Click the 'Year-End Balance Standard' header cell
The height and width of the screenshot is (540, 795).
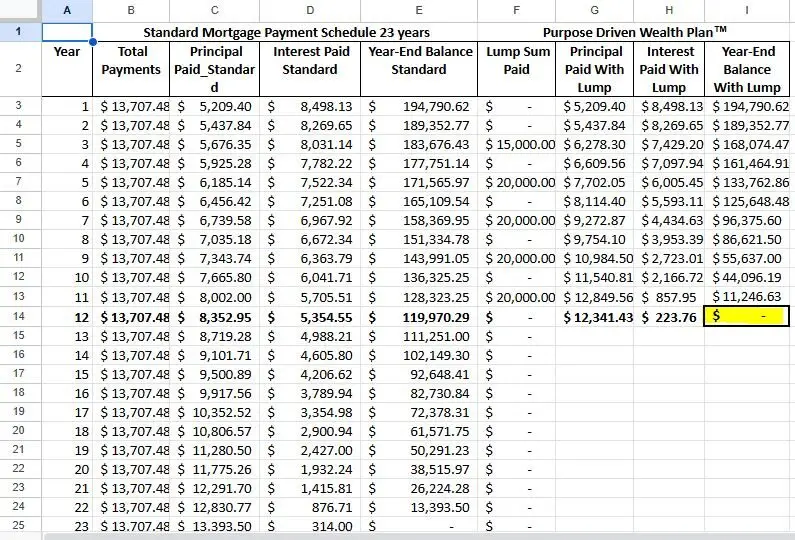419,69
